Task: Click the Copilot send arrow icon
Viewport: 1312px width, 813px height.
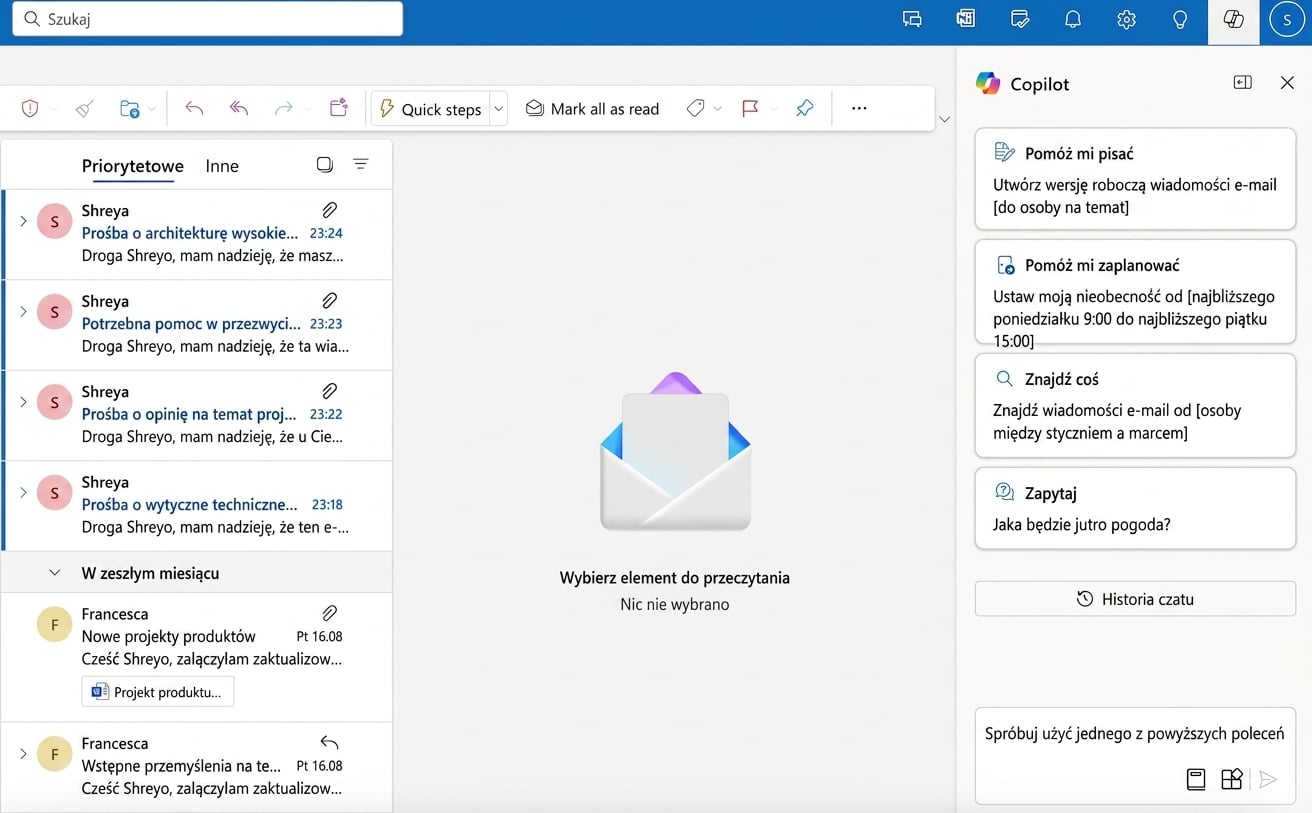Action: (x=1268, y=779)
